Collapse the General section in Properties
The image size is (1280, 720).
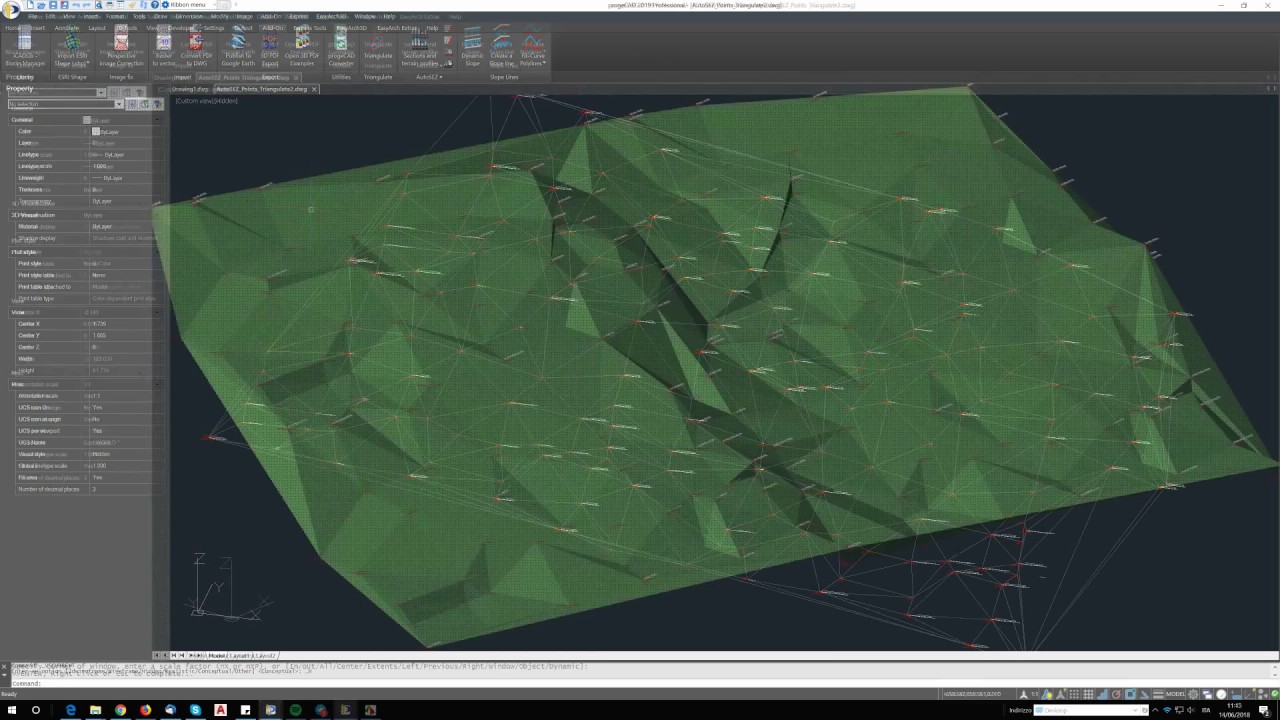coord(157,120)
